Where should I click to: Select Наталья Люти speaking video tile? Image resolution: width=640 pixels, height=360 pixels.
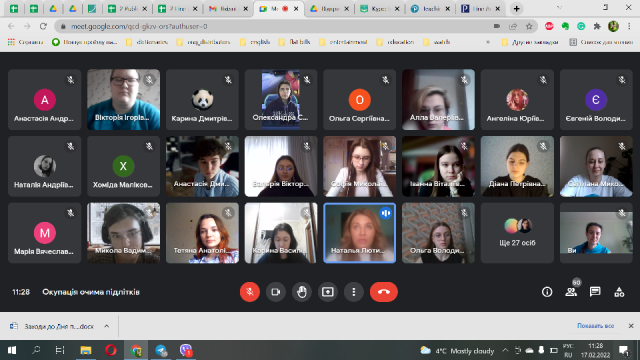[360, 233]
